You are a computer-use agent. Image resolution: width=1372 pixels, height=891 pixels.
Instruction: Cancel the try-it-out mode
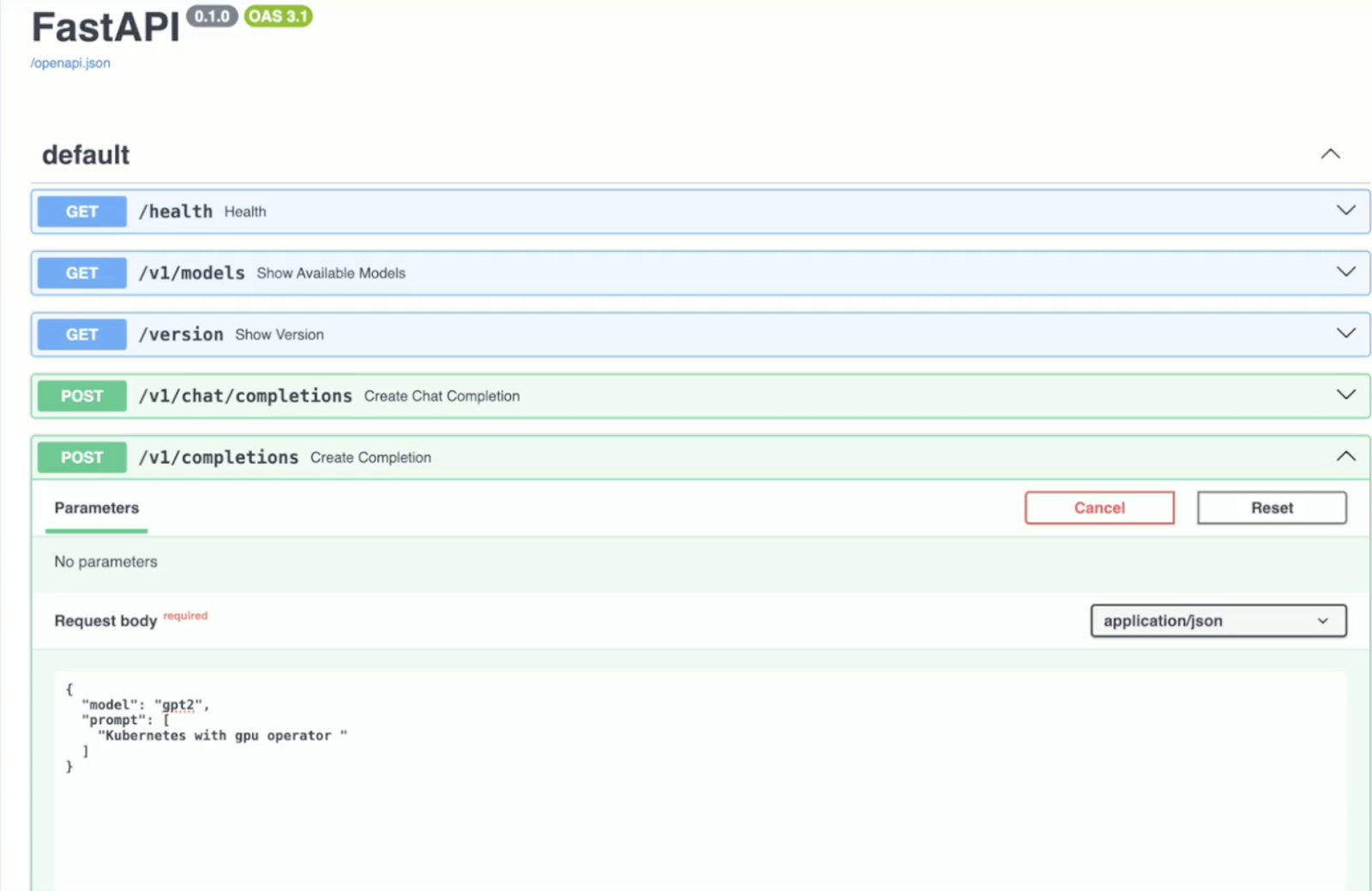tap(1099, 508)
